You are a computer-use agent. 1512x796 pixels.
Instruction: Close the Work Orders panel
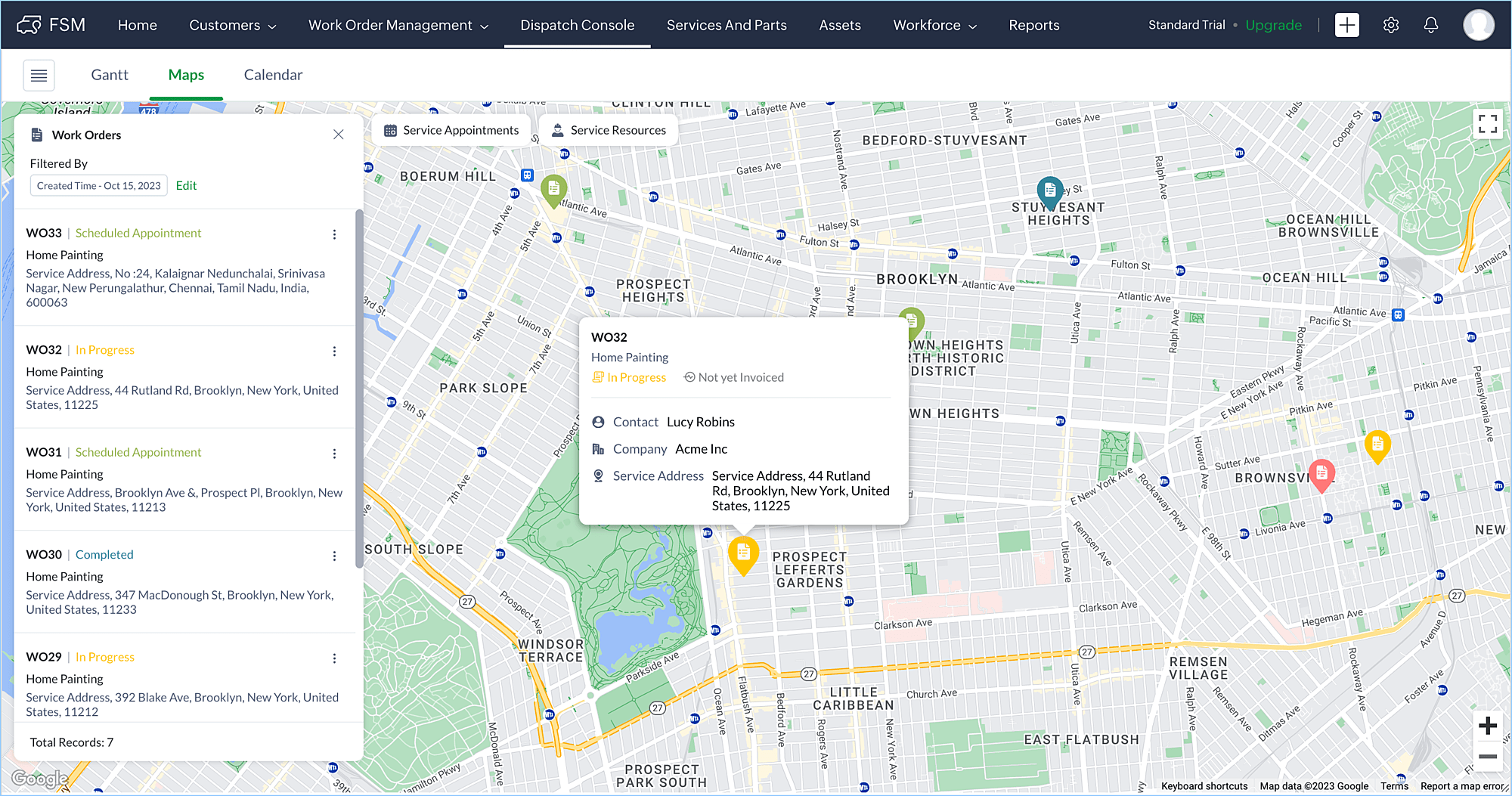point(338,135)
